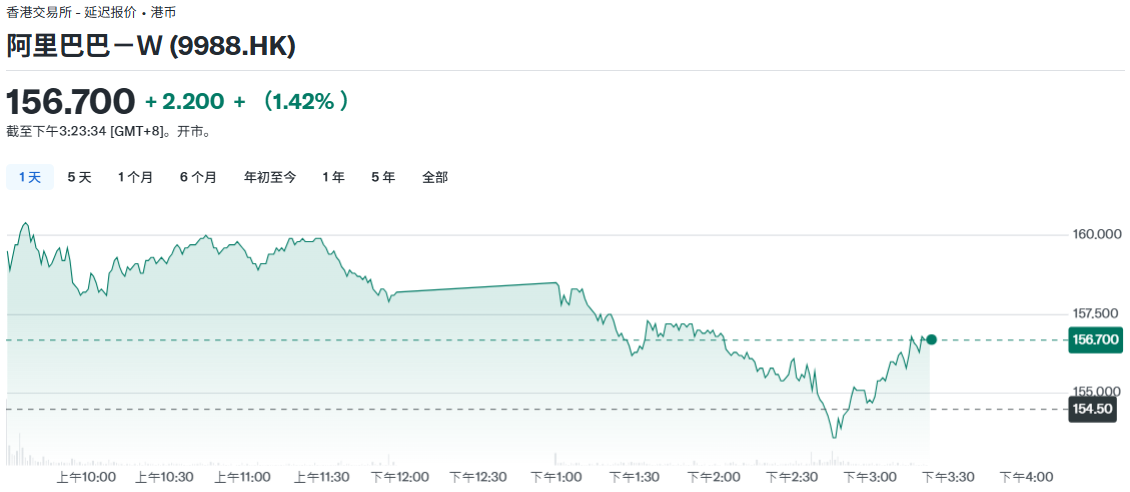Click the +2.200 price change value

click(185, 101)
